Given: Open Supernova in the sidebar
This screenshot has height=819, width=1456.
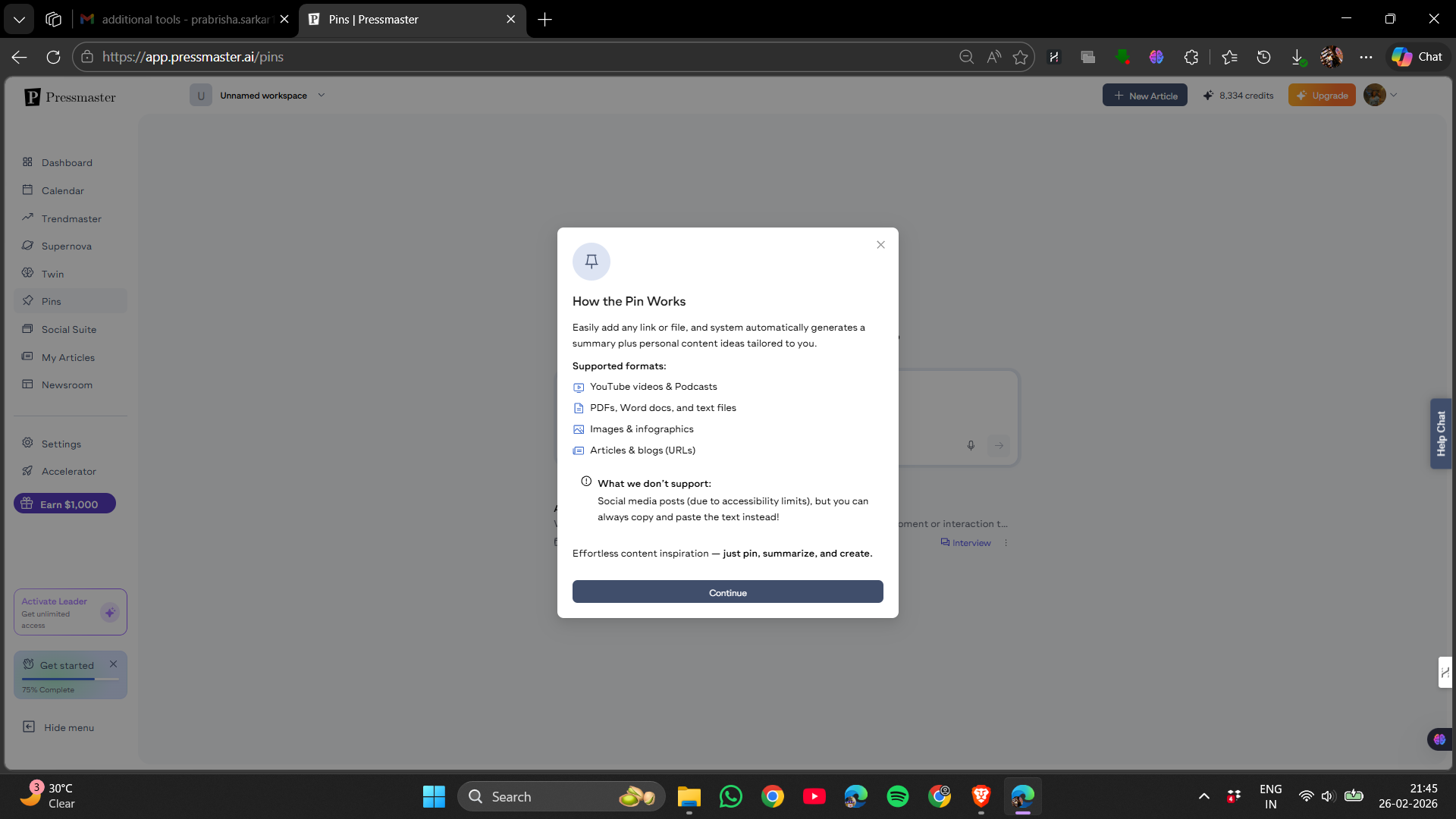Looking at the screenshot, I should tap(66, 246).
